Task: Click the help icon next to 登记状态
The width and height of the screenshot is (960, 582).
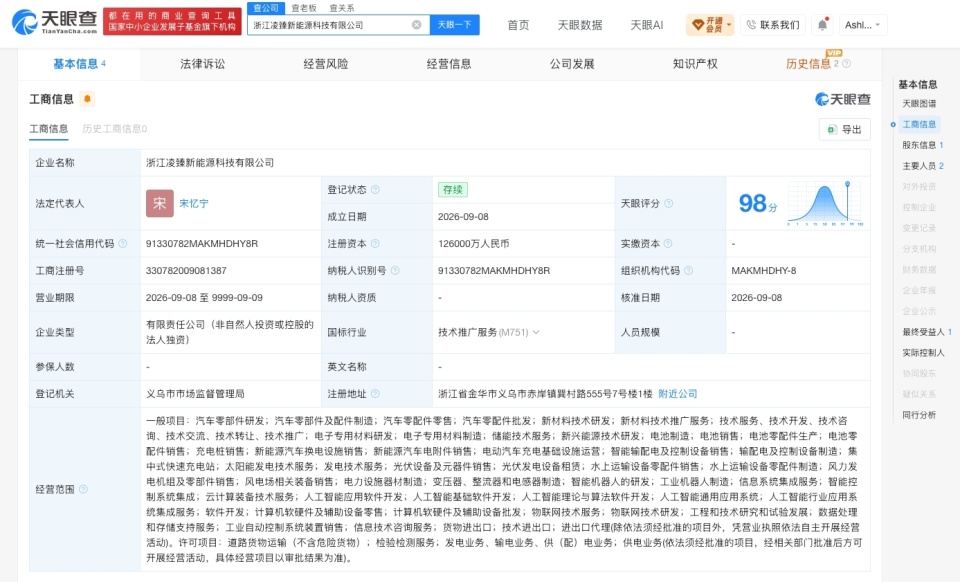Action: point(375,190)
